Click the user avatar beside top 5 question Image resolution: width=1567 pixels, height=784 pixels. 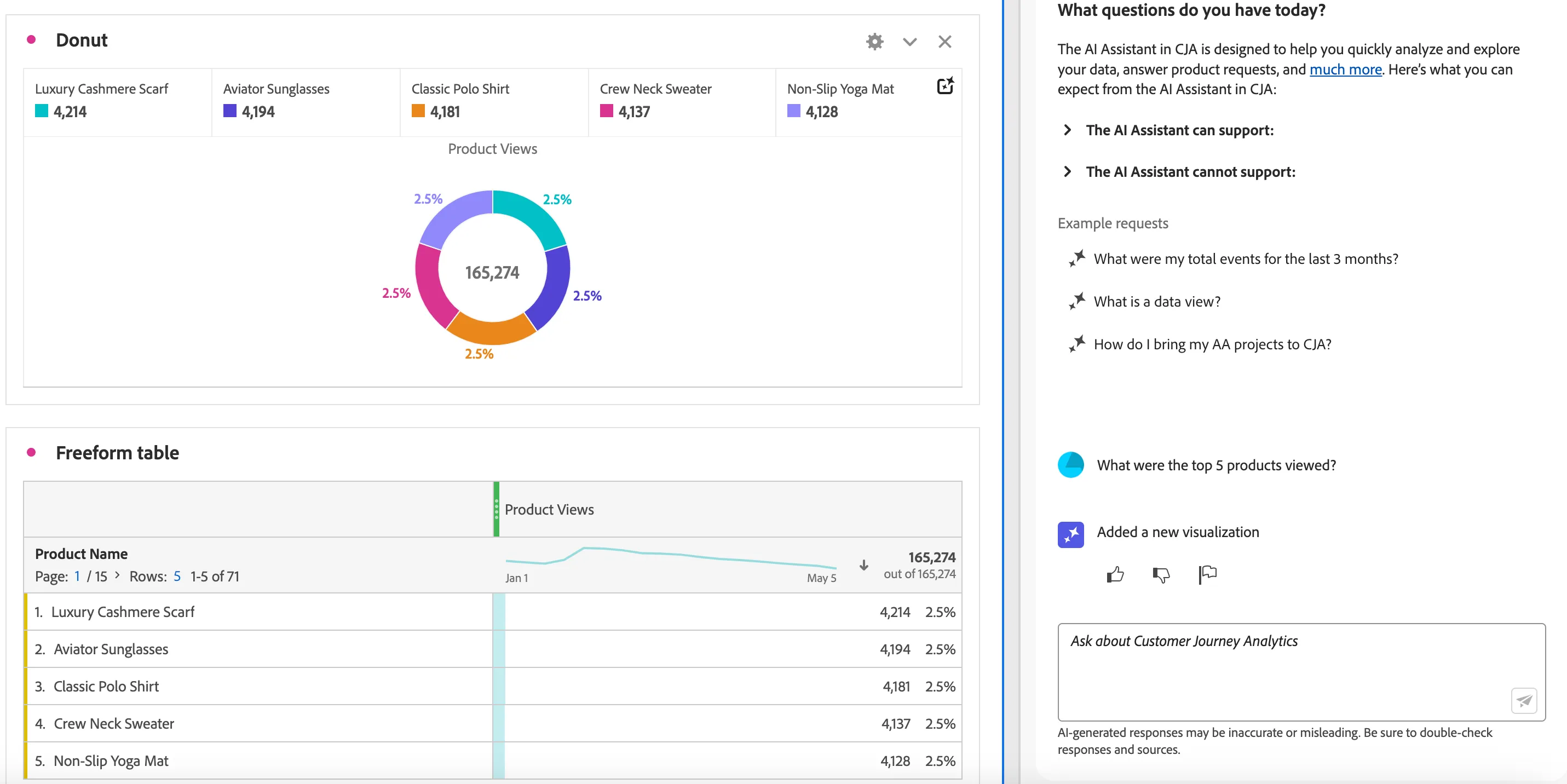(1070, 465)
